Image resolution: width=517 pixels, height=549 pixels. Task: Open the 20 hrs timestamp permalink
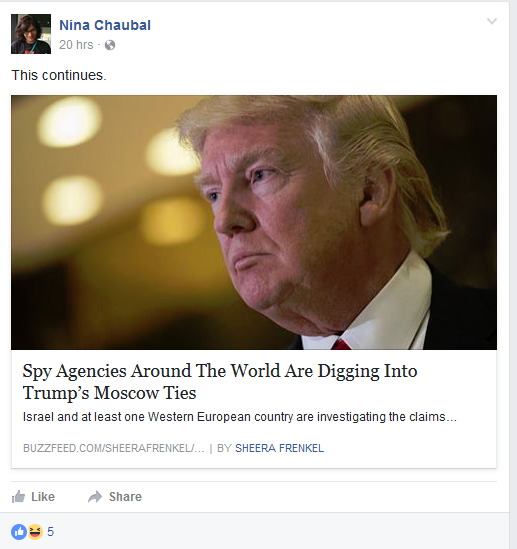[x=76, y=45]
